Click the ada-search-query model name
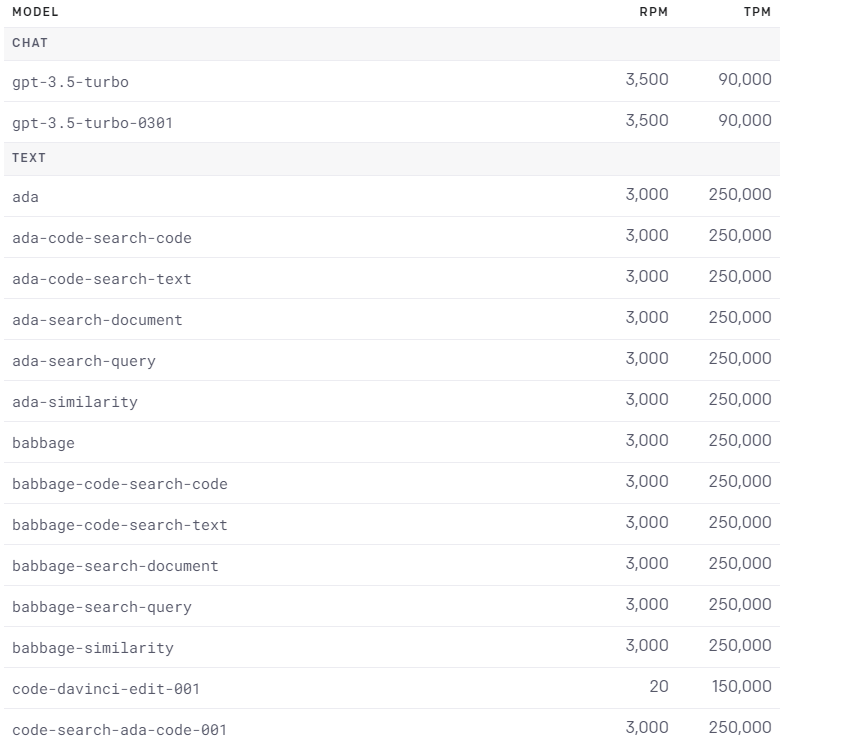 (84, 362)
